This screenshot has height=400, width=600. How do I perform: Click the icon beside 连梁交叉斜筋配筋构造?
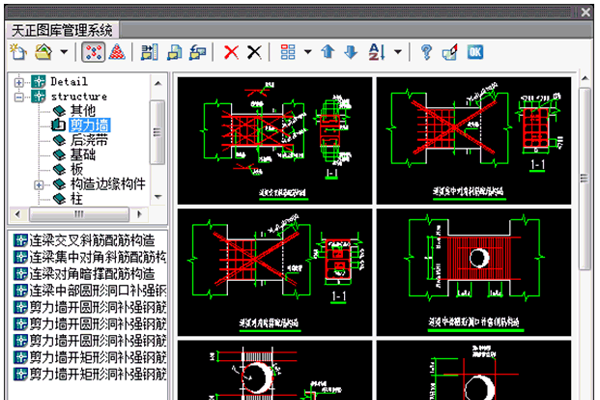[x=21, y=240]
